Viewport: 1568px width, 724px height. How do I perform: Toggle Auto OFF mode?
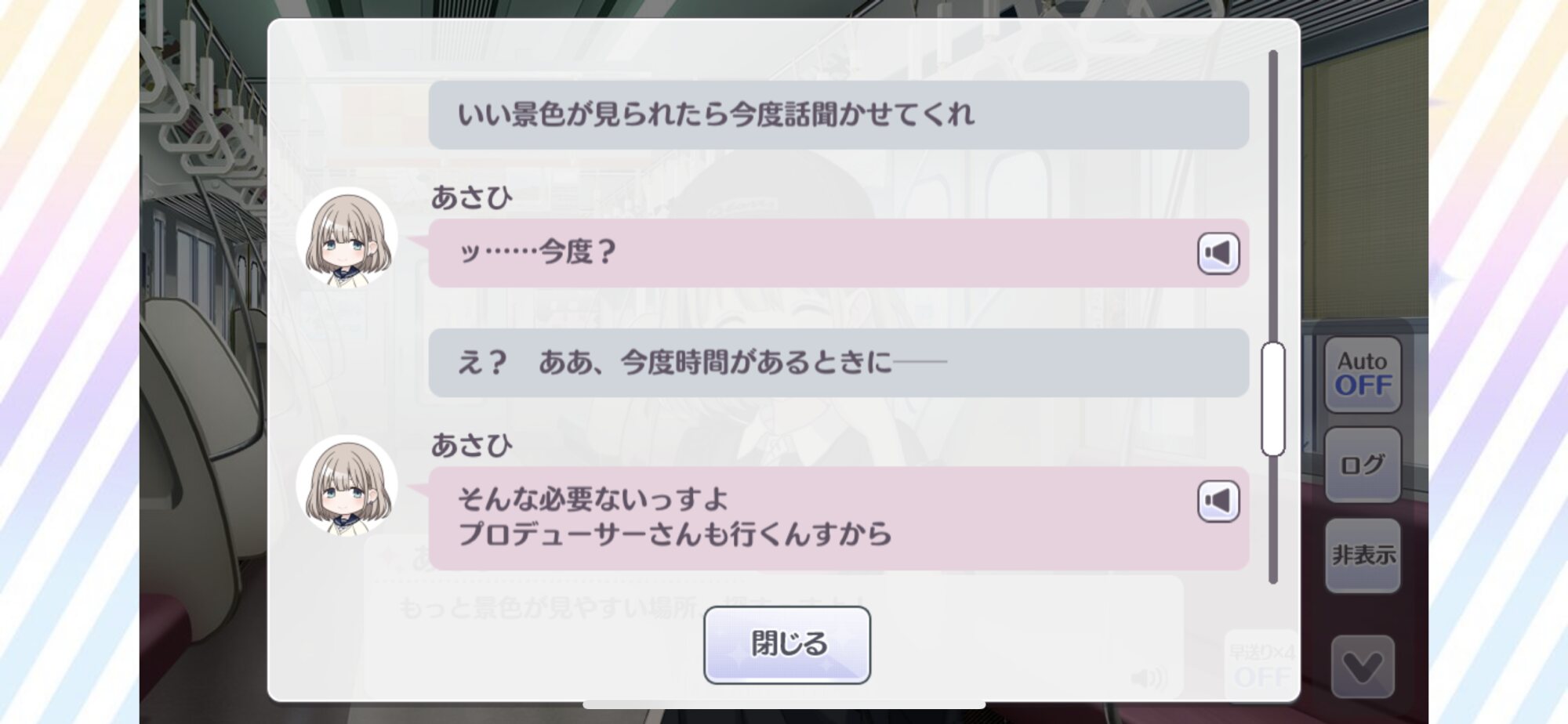[x=1363, y=375]
